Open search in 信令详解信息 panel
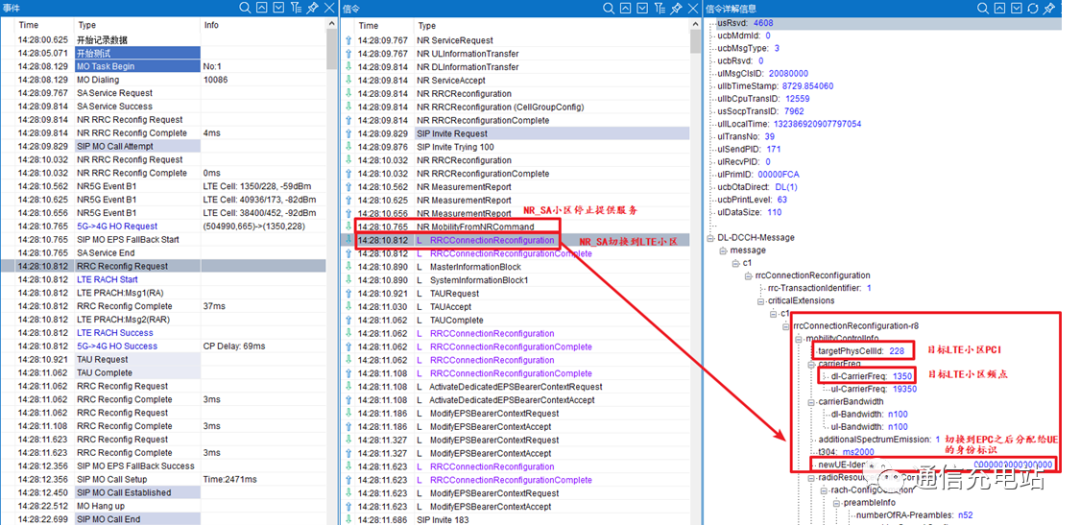The width and height of the screenshot is (1080, 525). point(983,8)
